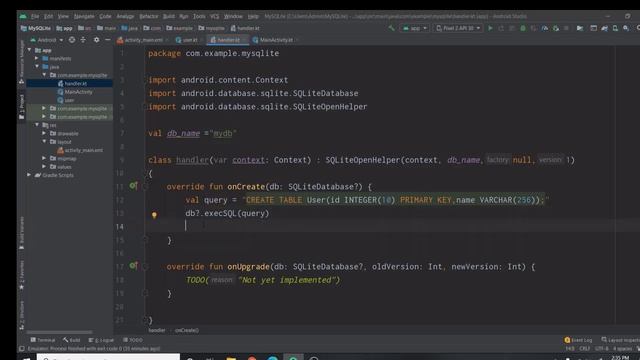Open the Event Log

pyautogui.click(x=578, y=340)
